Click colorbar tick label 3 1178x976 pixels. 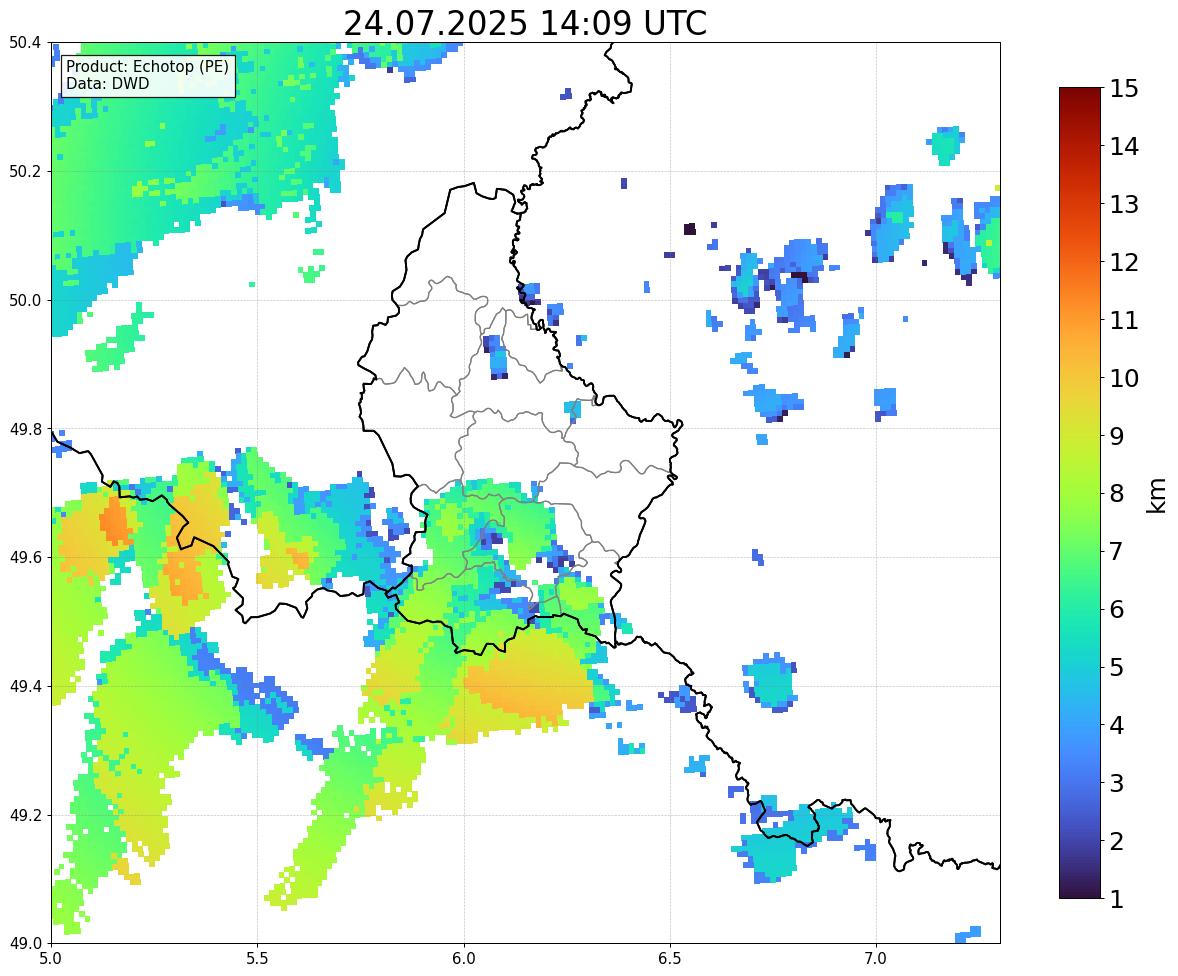point(1117,783)
